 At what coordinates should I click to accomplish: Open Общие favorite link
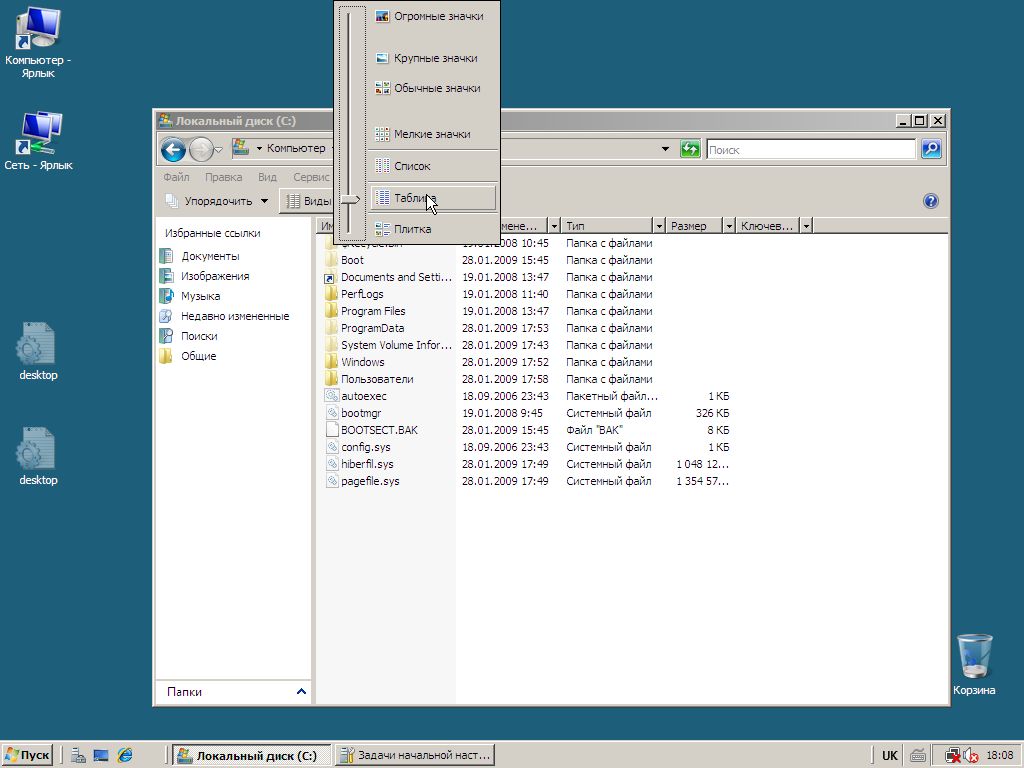click(198, 356)
